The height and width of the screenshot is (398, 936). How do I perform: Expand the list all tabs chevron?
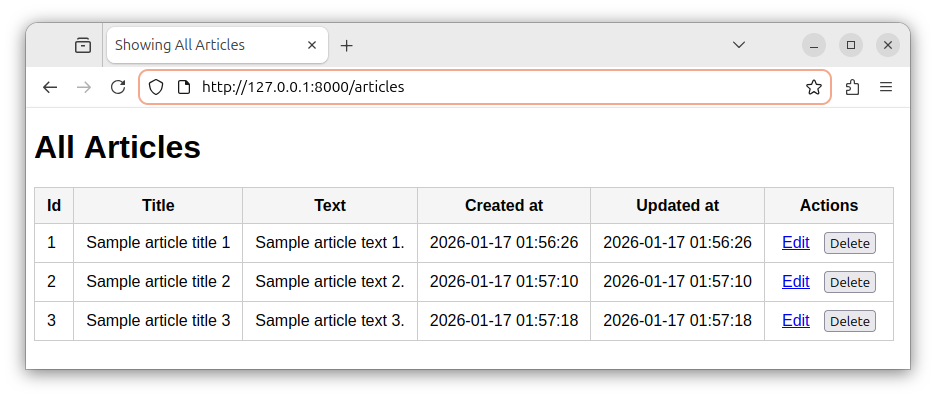[x=739, y=45]
